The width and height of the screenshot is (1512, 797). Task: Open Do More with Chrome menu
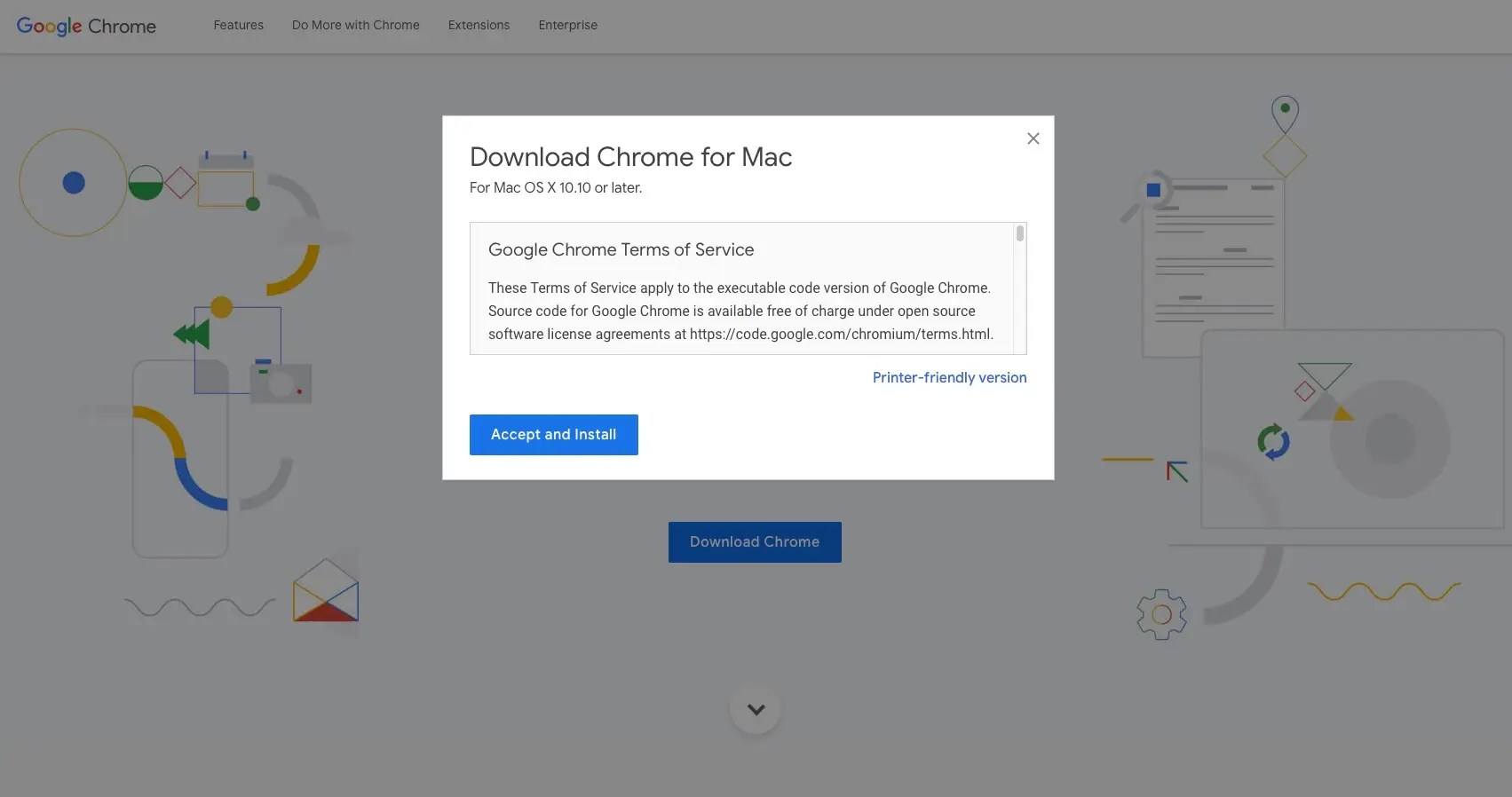point(356,25)
